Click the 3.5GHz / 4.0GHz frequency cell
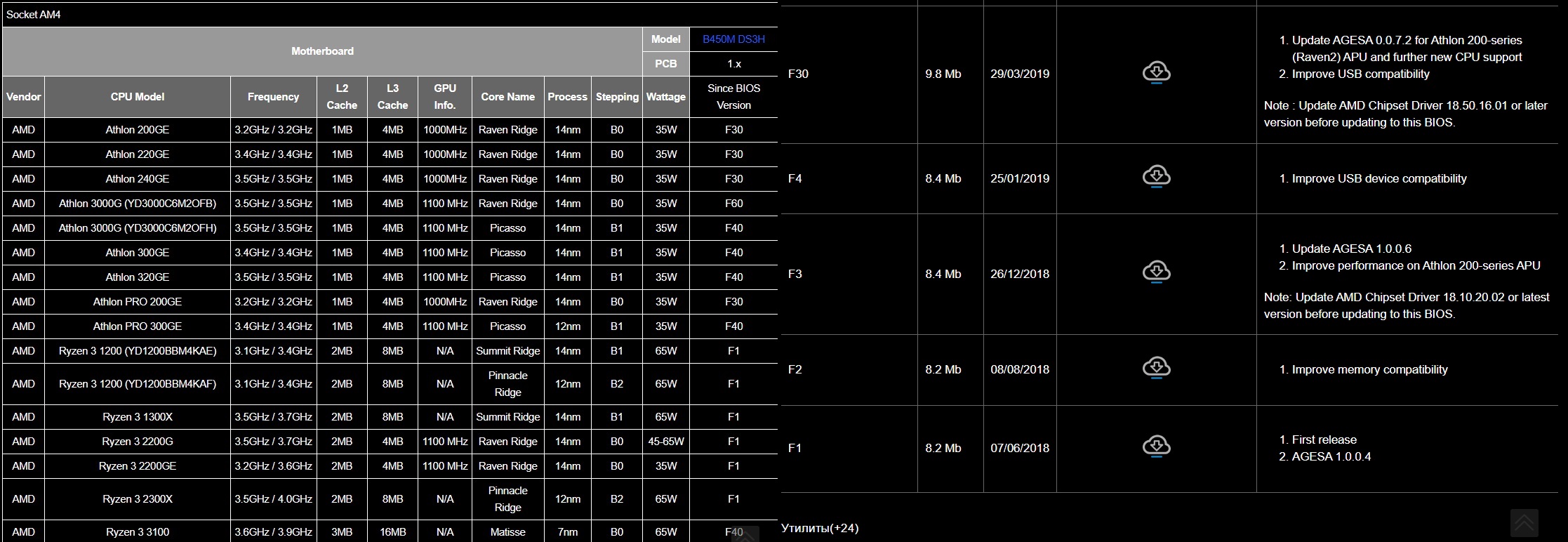The width and height of the screenshot is (1568, 542). (273, 499)
